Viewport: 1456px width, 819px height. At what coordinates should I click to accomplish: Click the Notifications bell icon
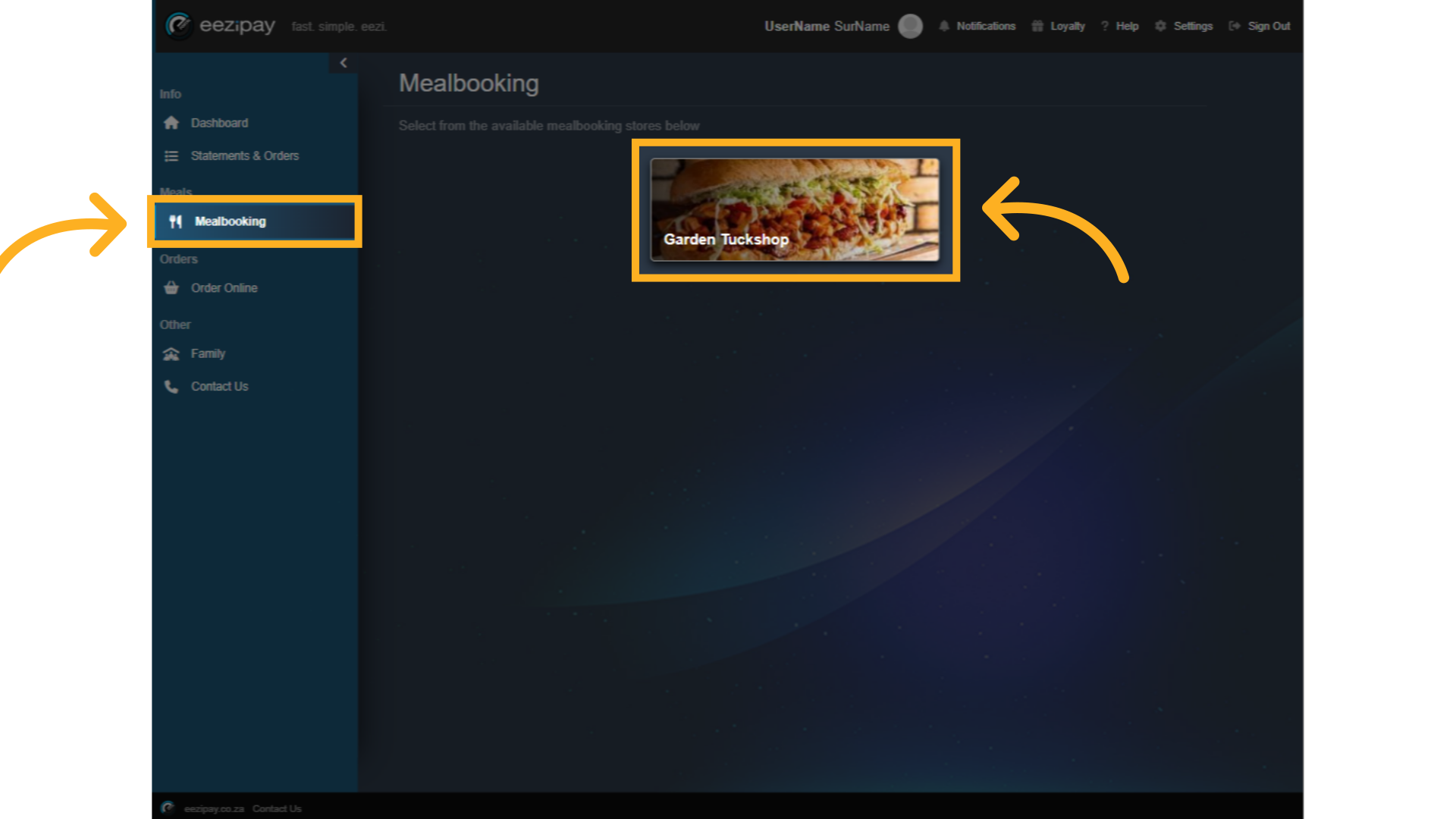[944, 26]
